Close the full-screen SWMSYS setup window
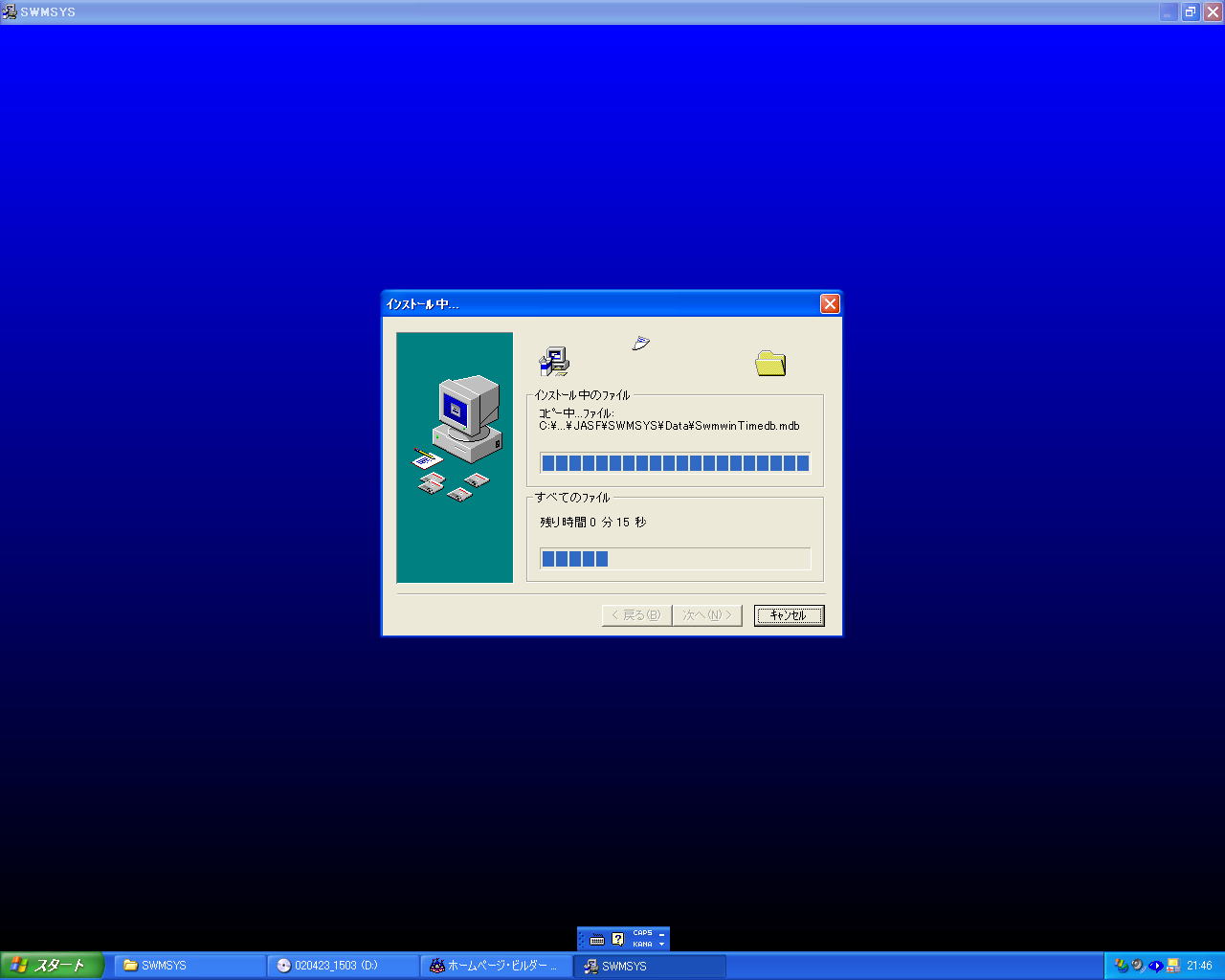The width and height of the screenshot is (1225, 980). tap(1213, 12)
